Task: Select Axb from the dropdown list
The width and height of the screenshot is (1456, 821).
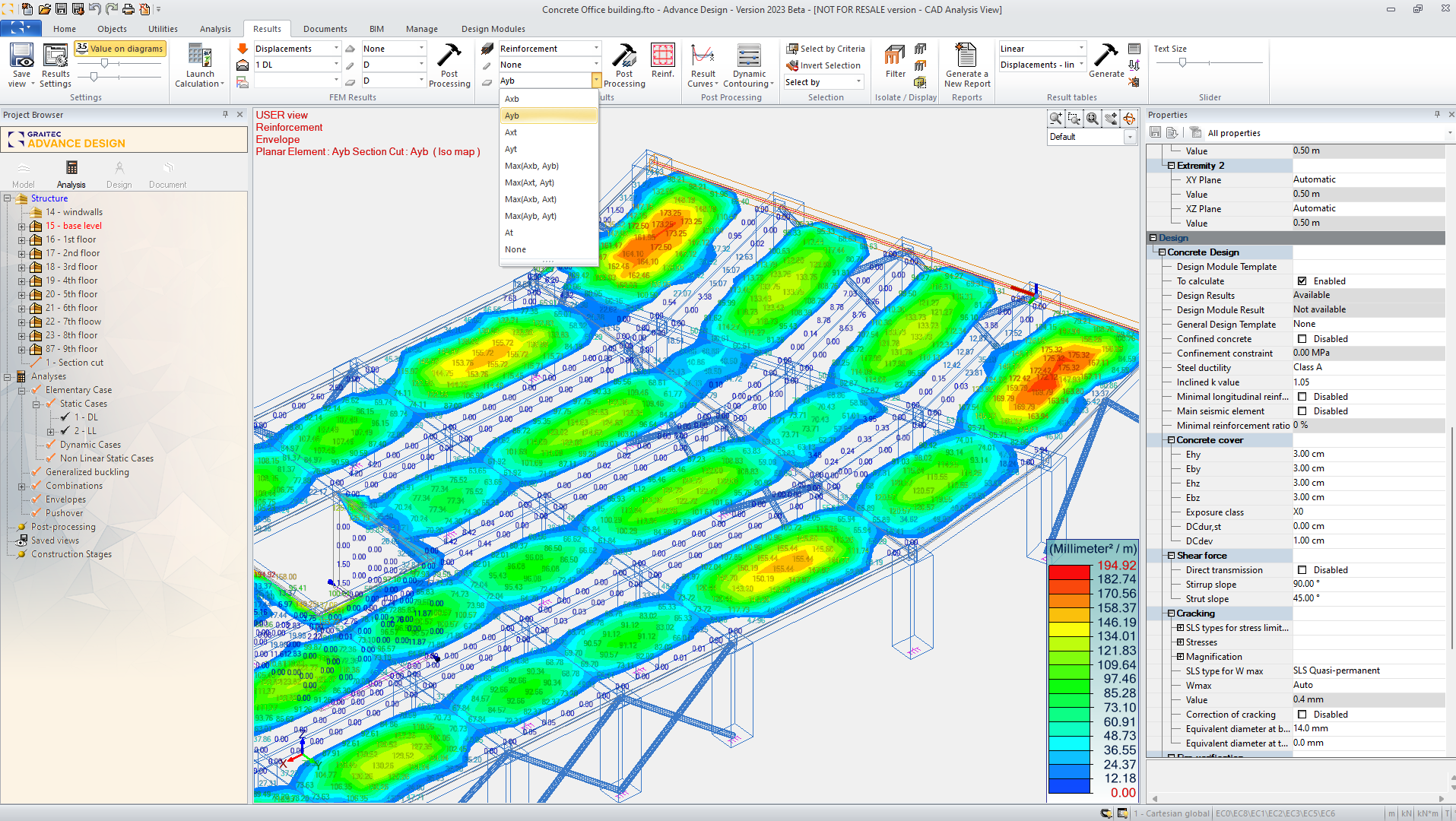Action: pos(548,99)
